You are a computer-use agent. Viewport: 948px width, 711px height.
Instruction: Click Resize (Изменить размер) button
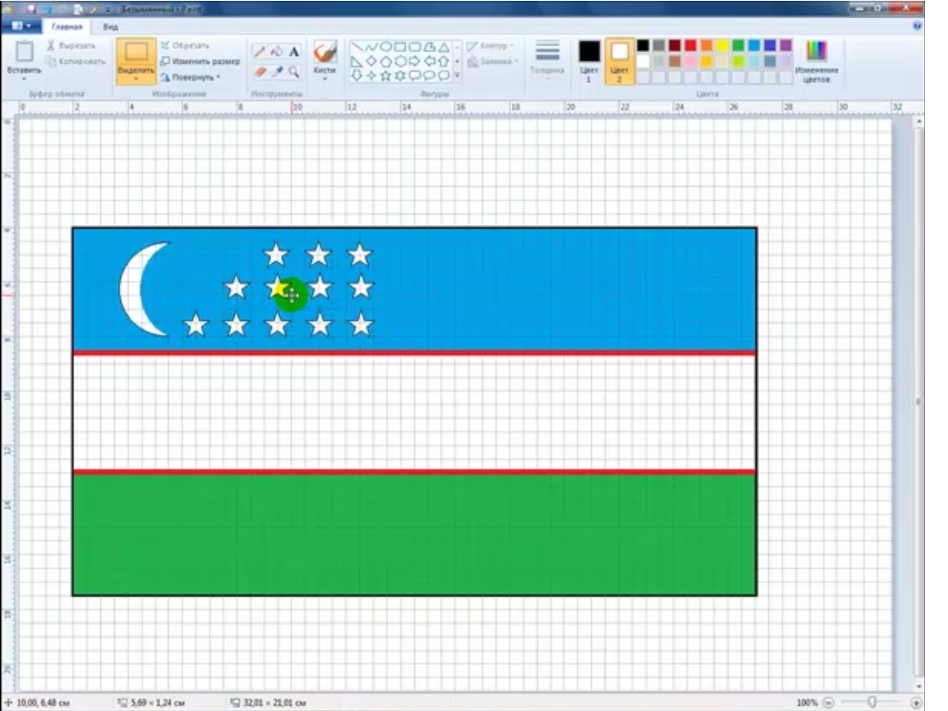(x=200, y=61)
